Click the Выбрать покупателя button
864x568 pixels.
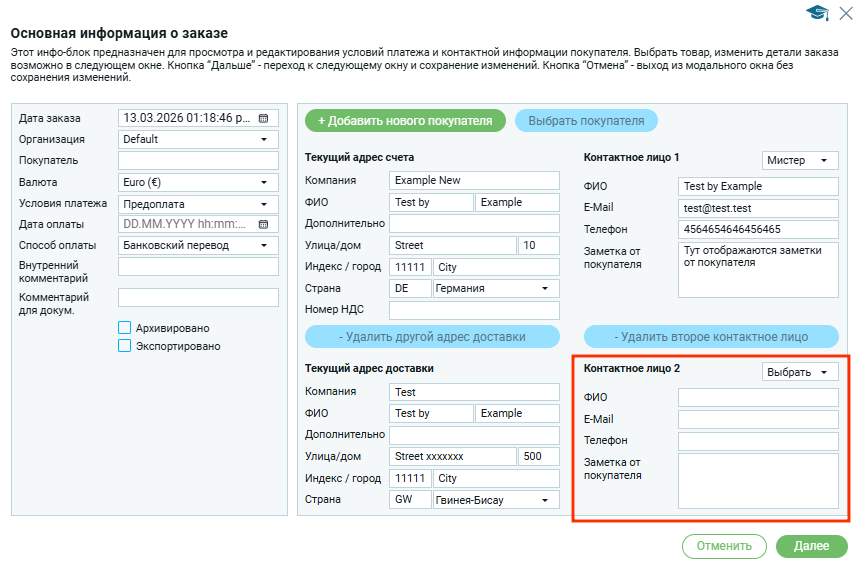[586, 121]
